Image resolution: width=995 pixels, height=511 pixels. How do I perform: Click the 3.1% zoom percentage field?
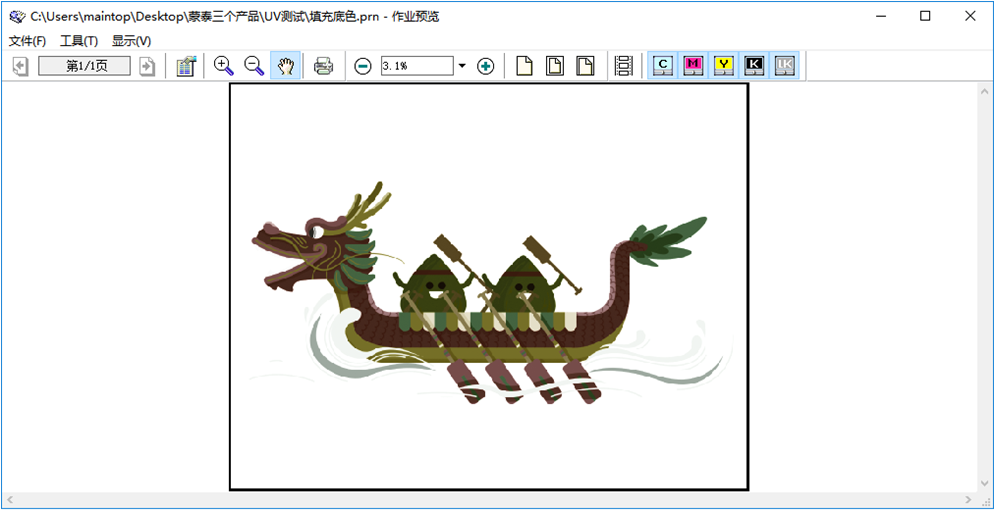[417, 66]
